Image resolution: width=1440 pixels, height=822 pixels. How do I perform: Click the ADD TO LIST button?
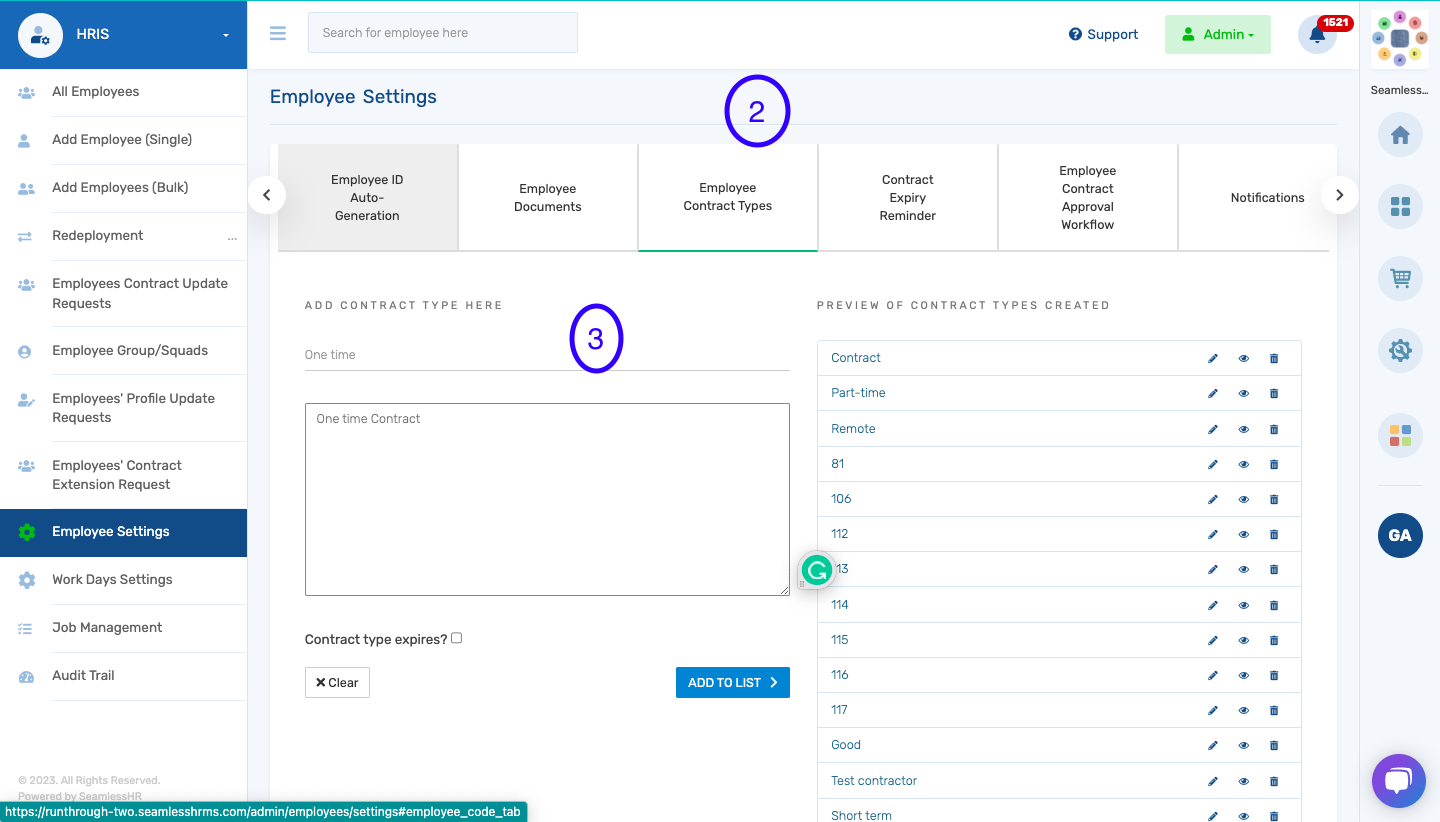(x=732, y=682)
